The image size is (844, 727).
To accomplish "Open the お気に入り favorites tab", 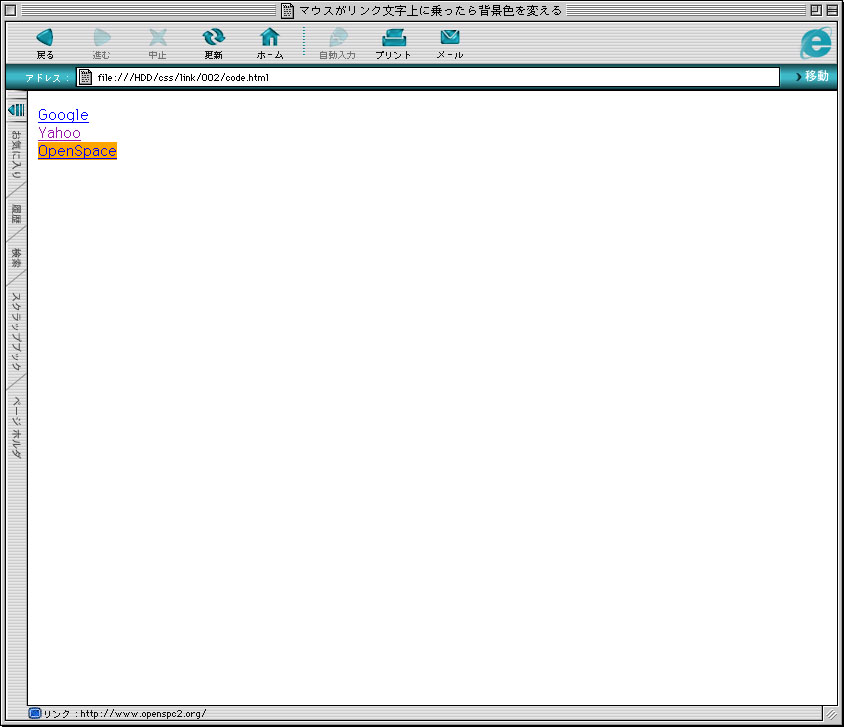I will click(x=17, y=154).
